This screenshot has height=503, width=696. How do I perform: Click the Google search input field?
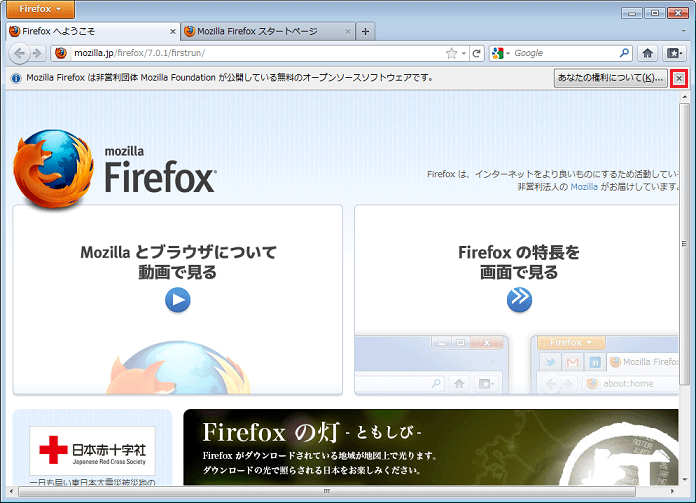click(566, 53)
